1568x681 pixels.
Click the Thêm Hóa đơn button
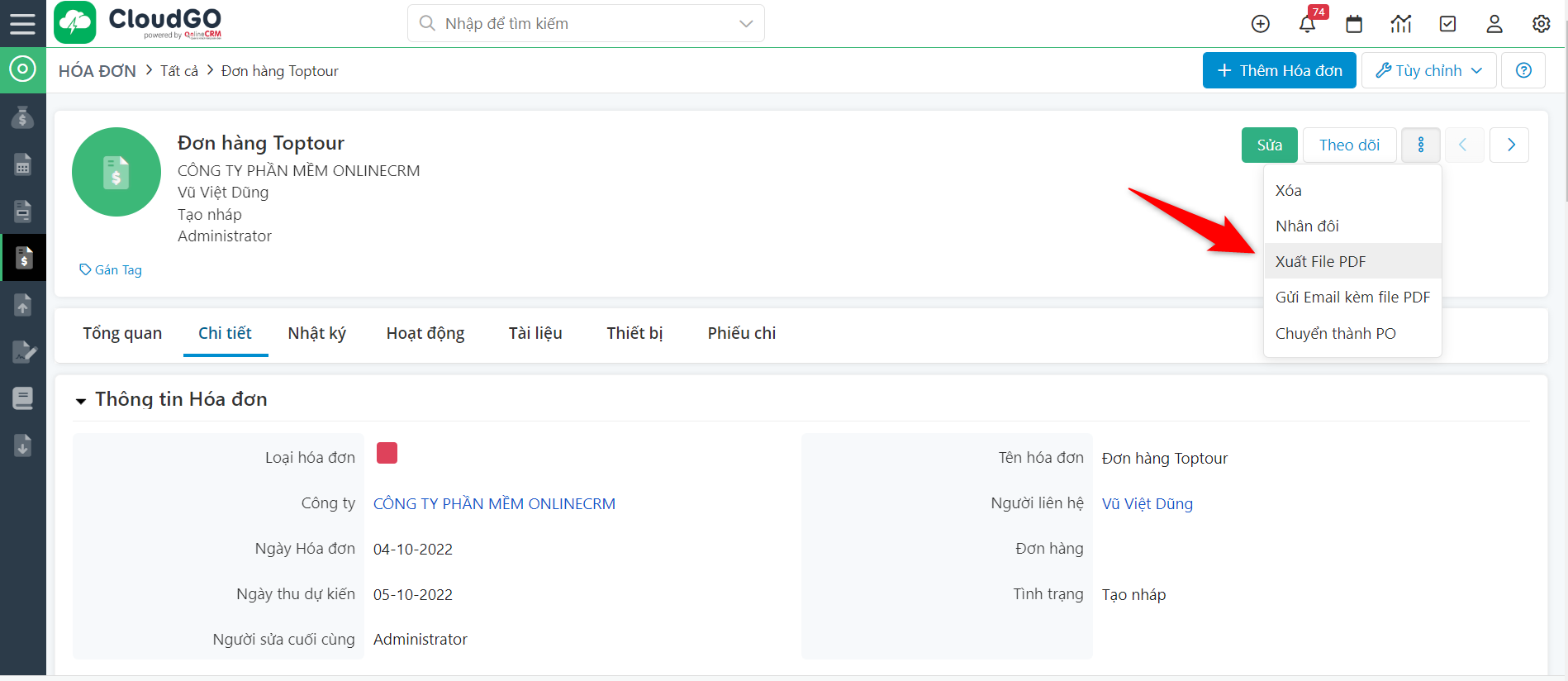1279,71
